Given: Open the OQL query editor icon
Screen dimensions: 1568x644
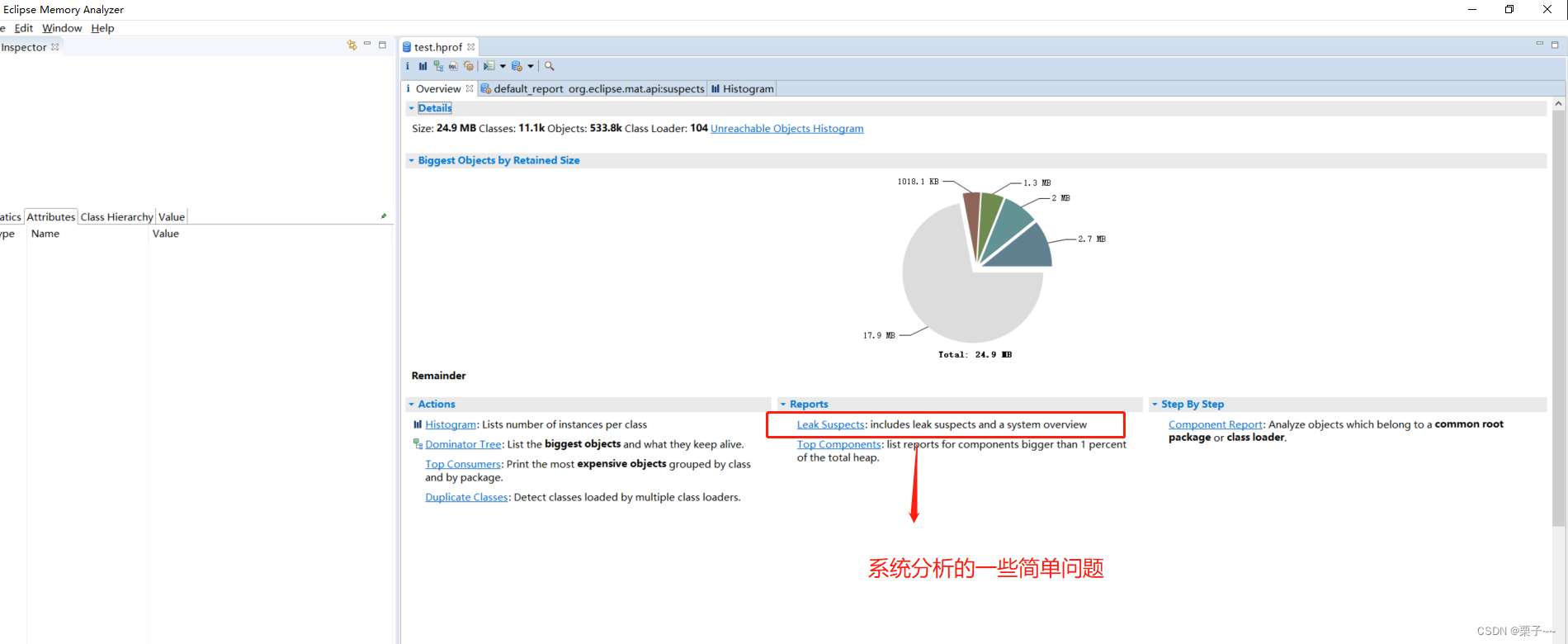Looking at the screenshot, I should pyautogui.click(x=453, y=66).
